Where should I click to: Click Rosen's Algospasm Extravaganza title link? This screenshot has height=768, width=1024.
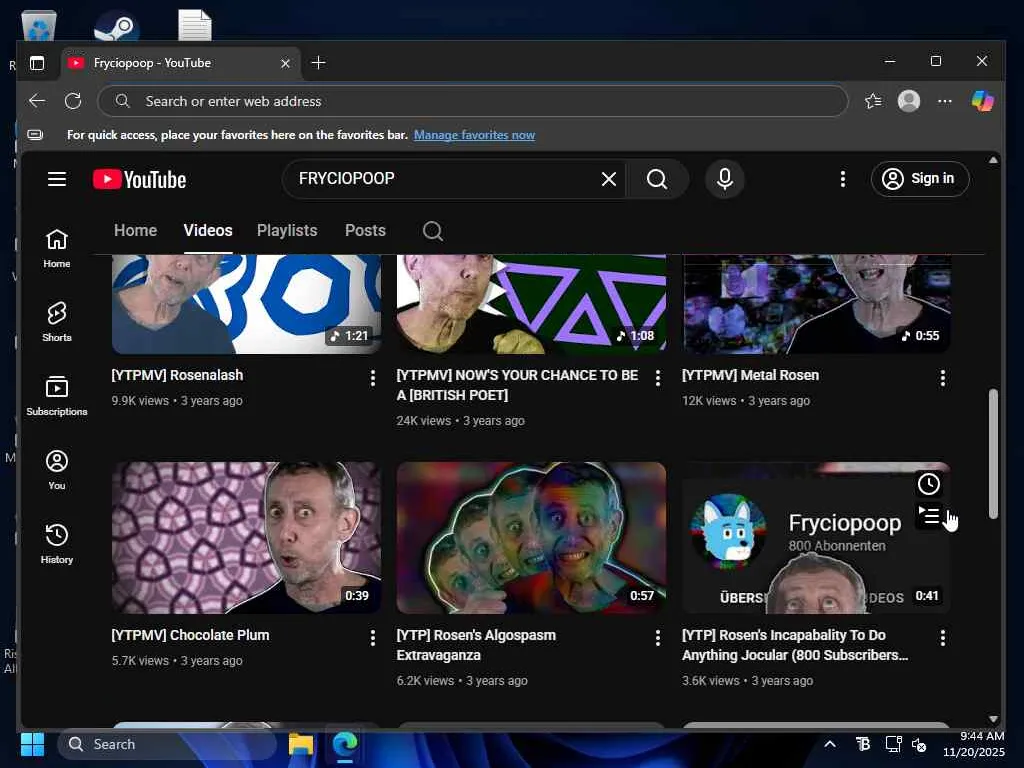(x=476, y=645)
